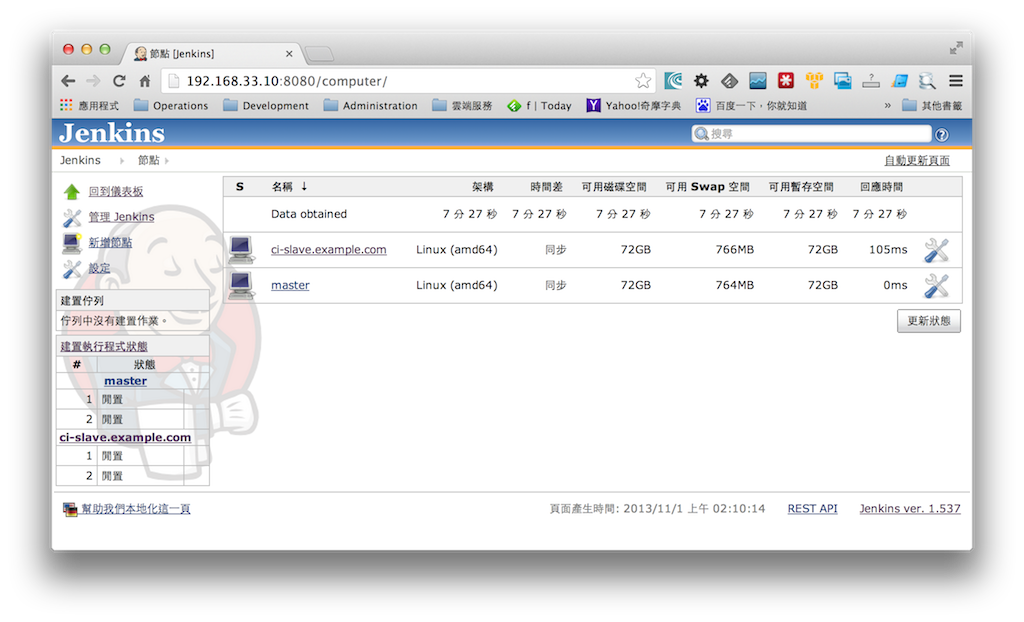This screenshot has width=1024, height=622.
Task: Bookmark page with the star icon
Action: coord(643,81)
